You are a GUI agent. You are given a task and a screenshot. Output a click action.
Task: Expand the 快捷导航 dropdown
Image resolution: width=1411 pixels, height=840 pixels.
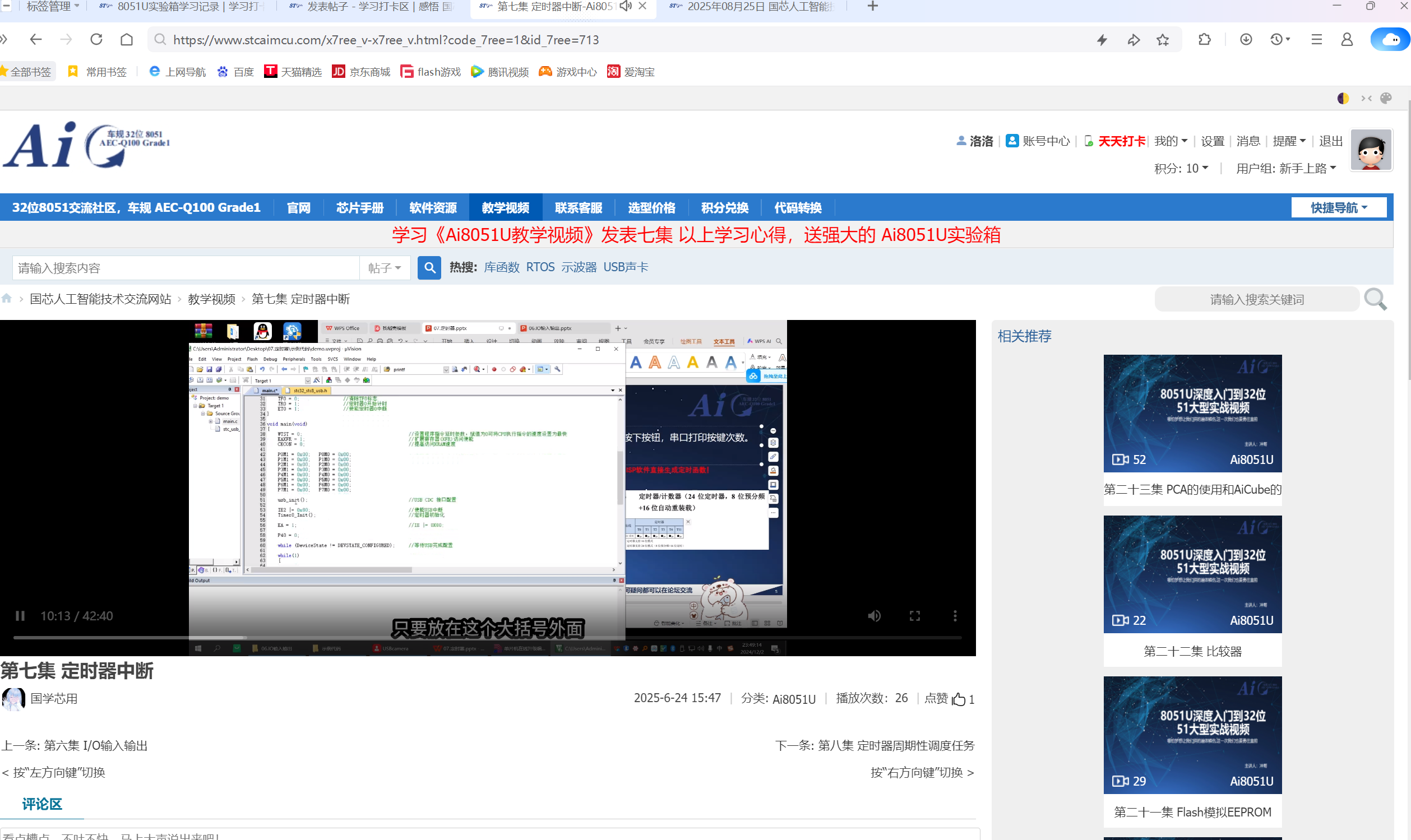tap(1339, 208)
